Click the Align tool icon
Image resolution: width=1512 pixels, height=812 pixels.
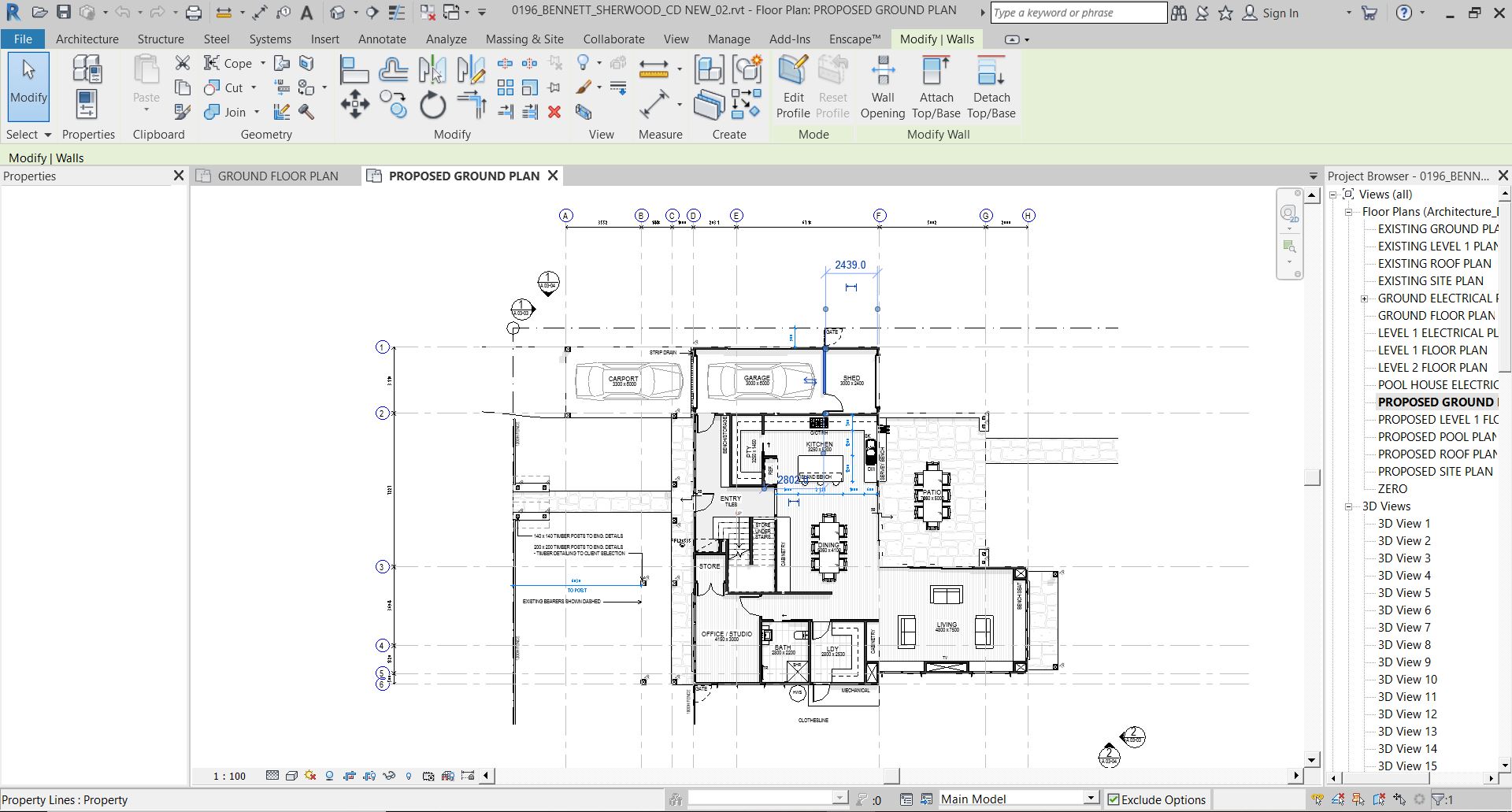[354, 69]
